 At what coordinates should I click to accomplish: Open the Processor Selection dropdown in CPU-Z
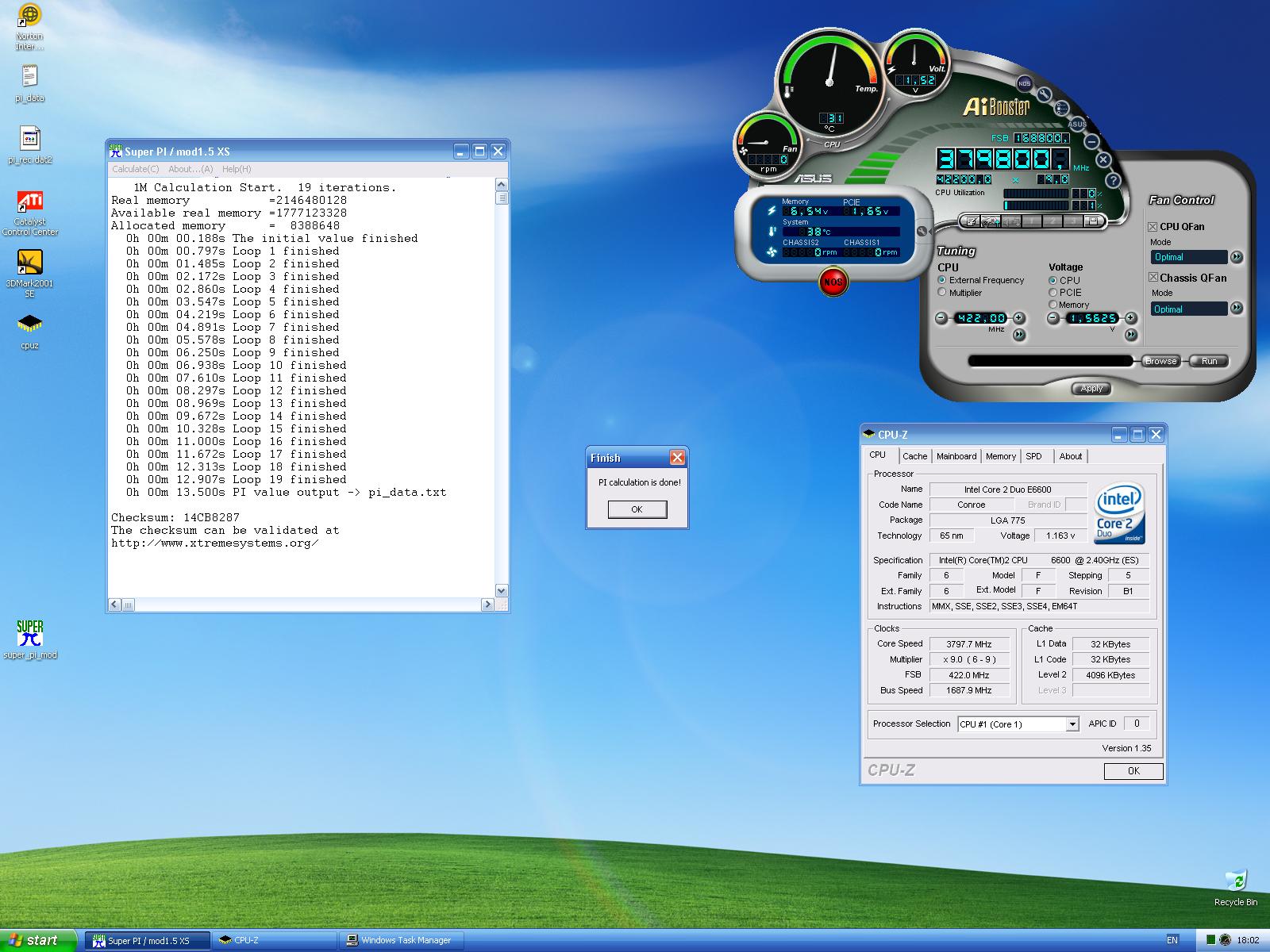click(1072, 724)
